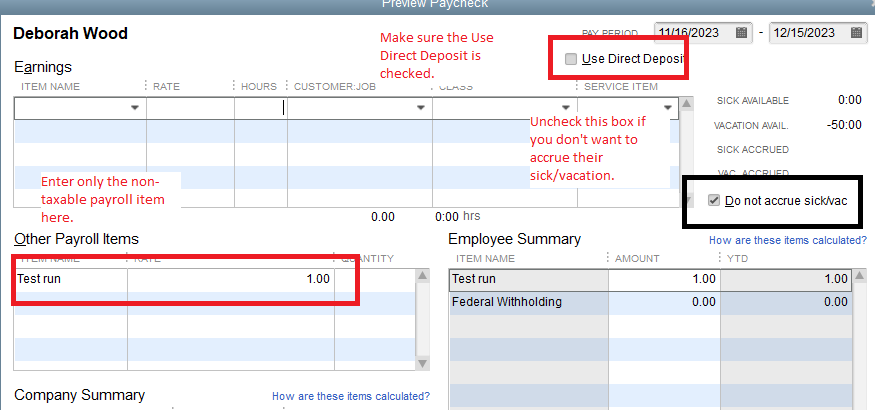Click the Earnings total 0.00
The height and width of the screenshot is (410, 875).
(383, 217)
